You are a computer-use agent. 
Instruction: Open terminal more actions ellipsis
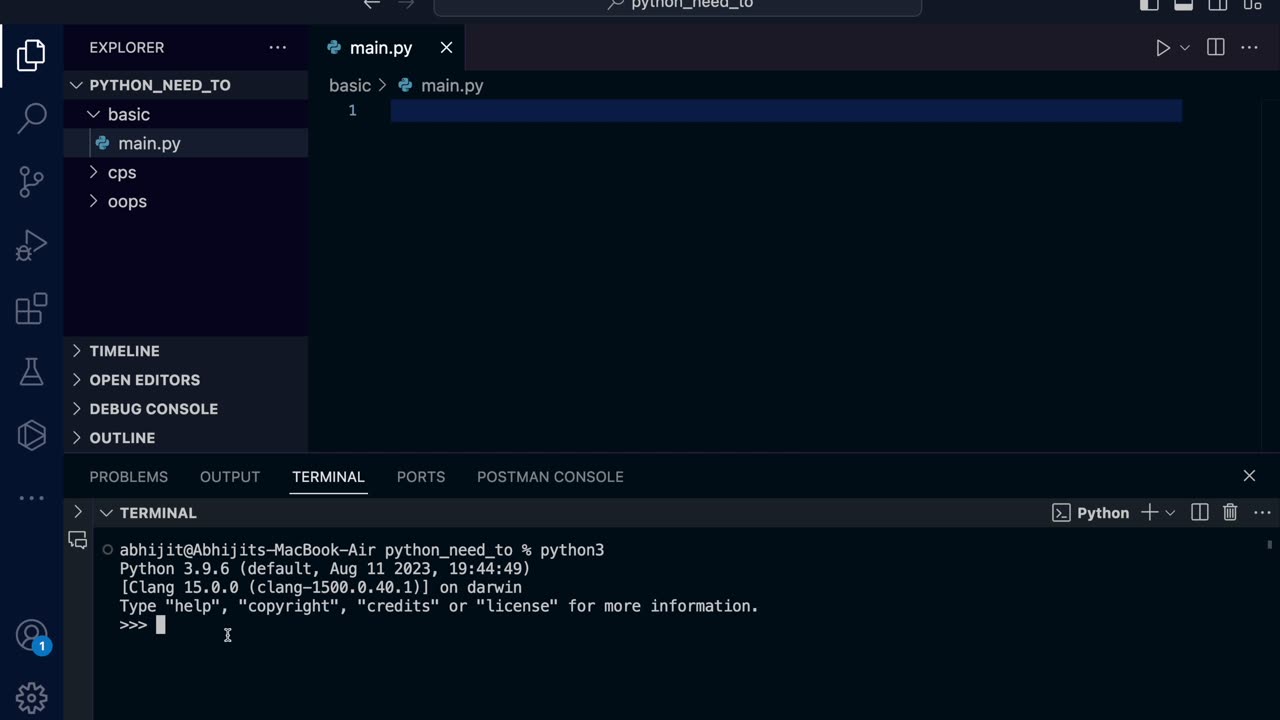(1261, 512)
